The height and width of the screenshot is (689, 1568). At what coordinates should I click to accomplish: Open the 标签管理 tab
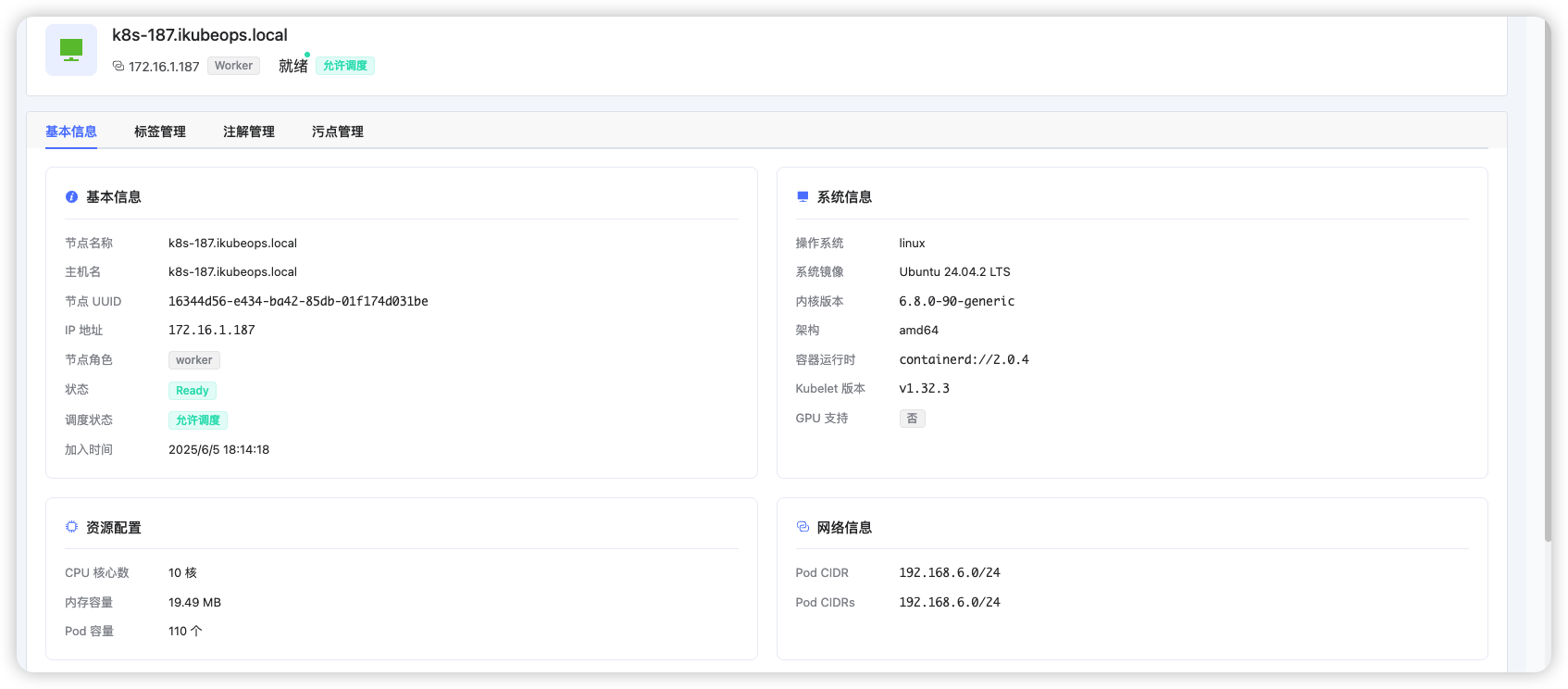[x=160, y=132]
